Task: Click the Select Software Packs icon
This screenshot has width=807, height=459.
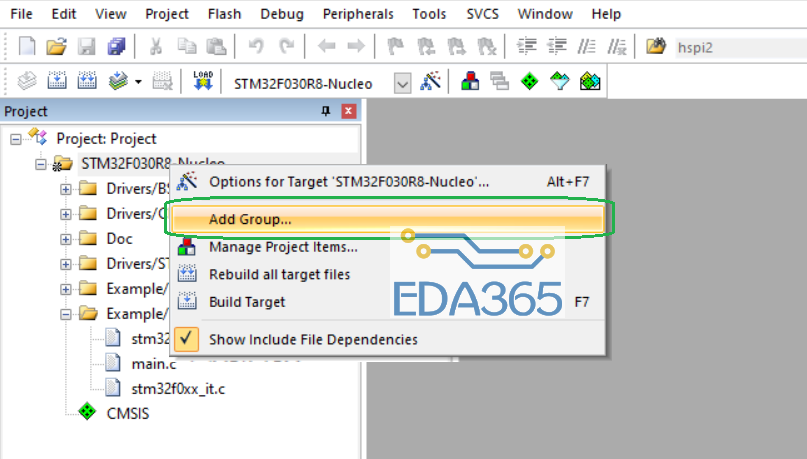Action: pos(559,81)
